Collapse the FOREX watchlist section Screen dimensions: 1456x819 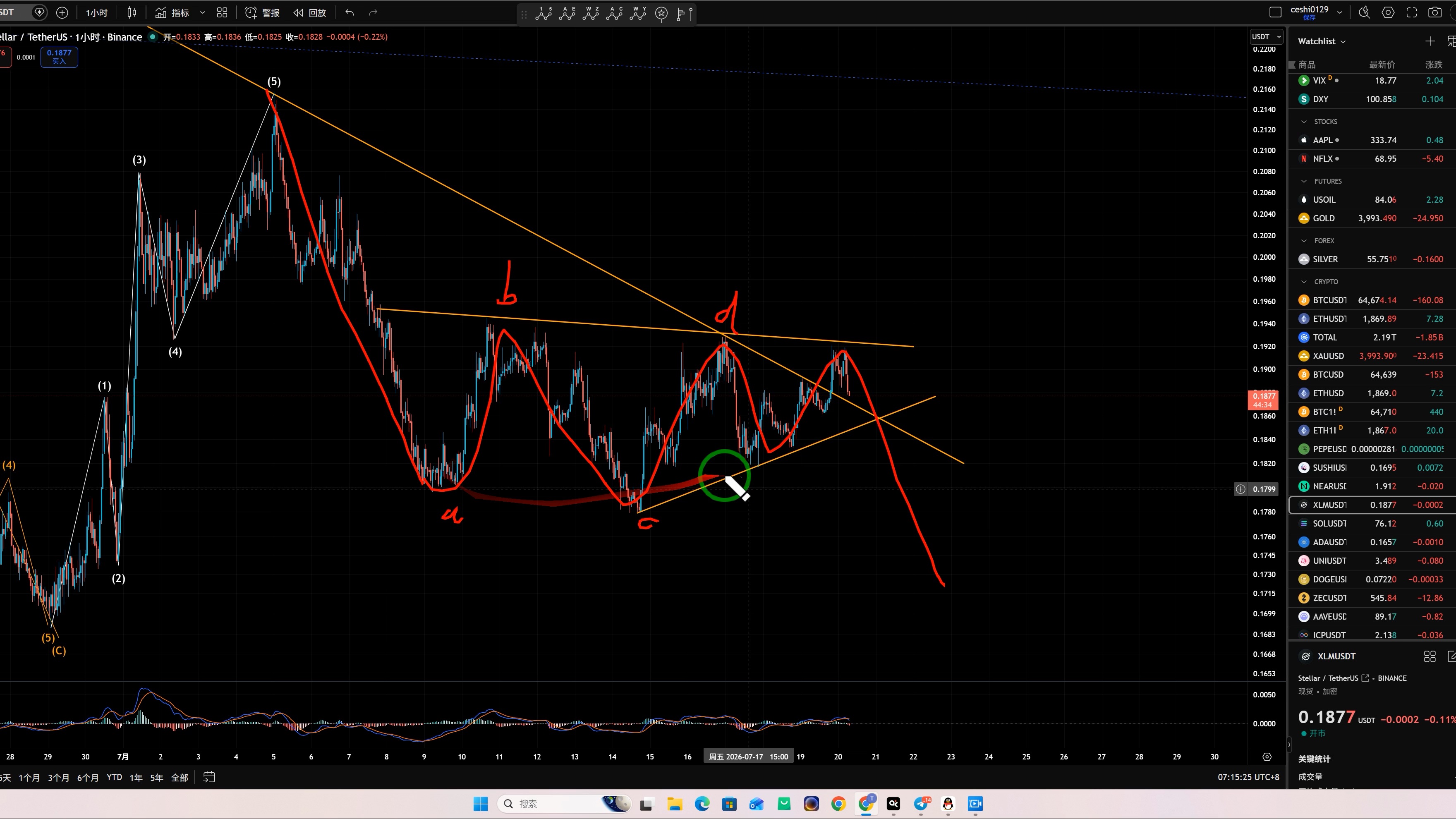[x=1304, y=240]
